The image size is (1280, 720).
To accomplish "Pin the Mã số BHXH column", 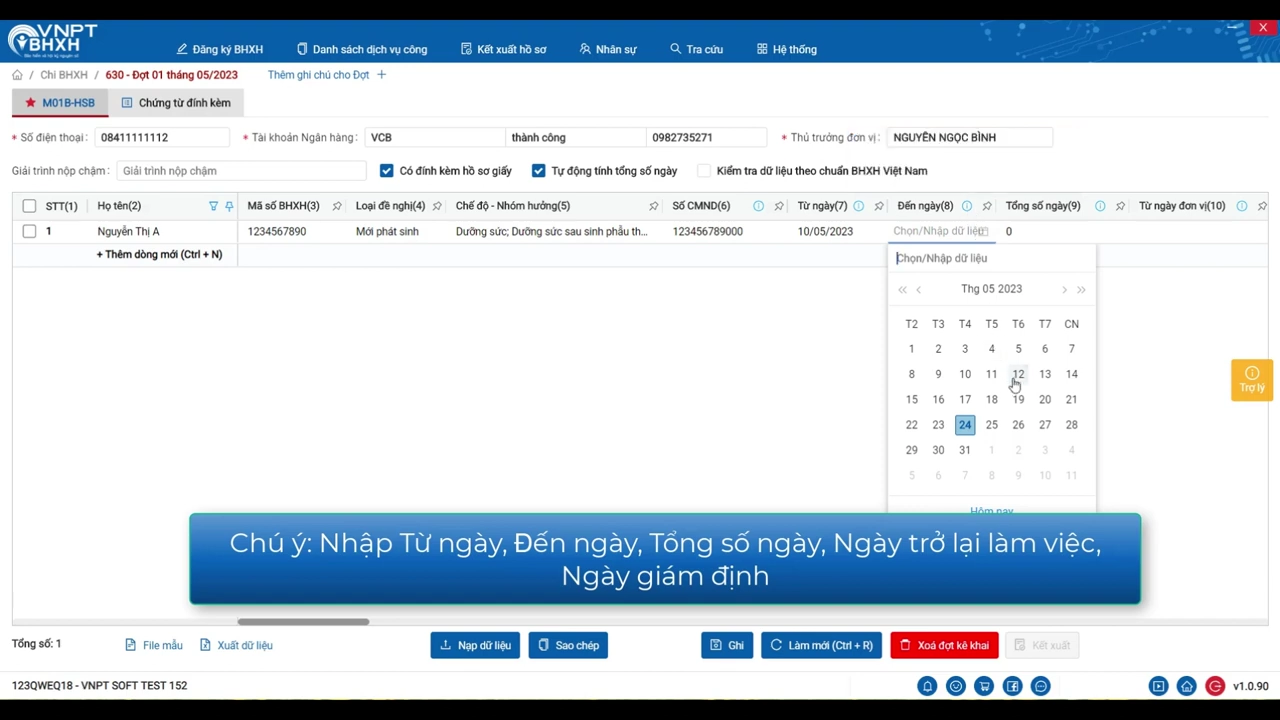I will pos(337,206).
